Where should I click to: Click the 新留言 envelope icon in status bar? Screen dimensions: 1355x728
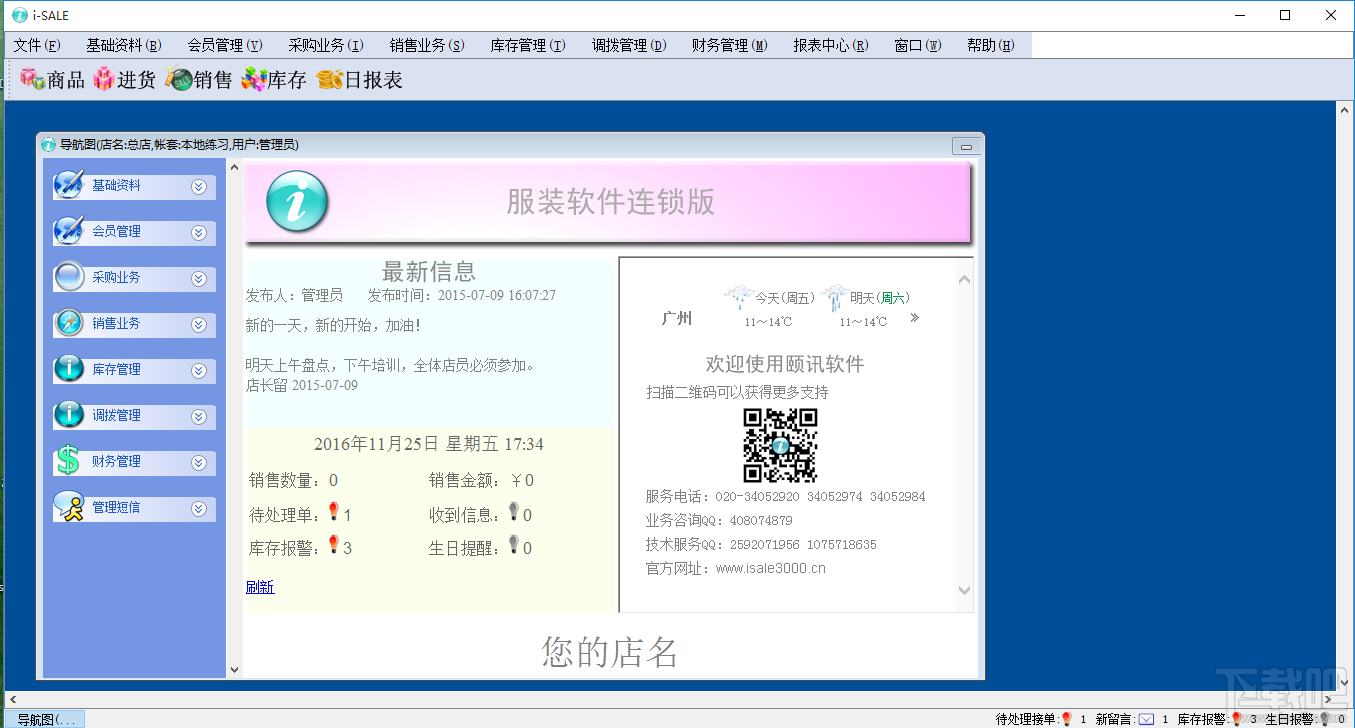pyautogui.click(x=1146, y=719)
